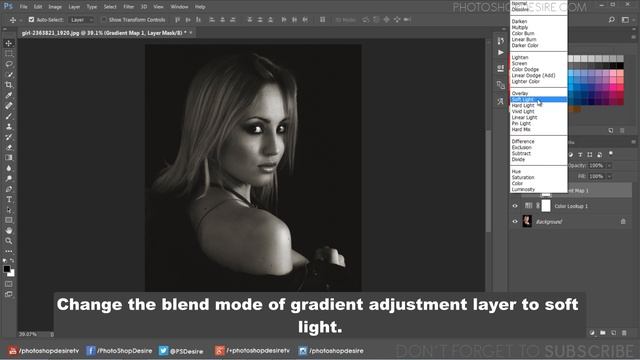
Task: Toggle Quick Mask mode icon
Action: (x=9, y=284)
